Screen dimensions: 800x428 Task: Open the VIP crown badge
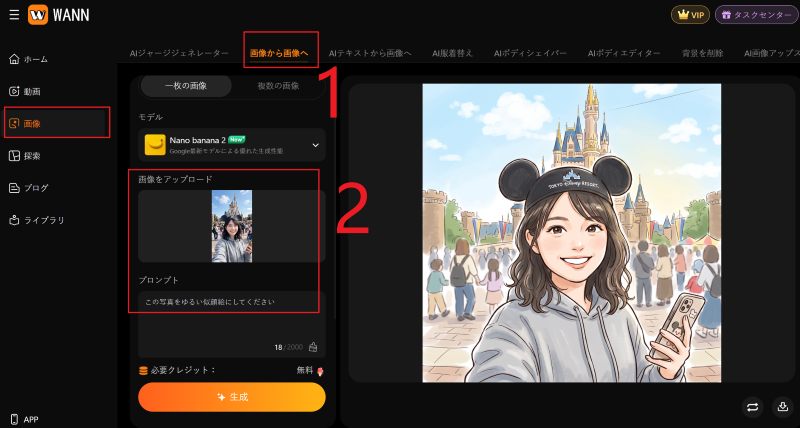[x=690, y=15]
